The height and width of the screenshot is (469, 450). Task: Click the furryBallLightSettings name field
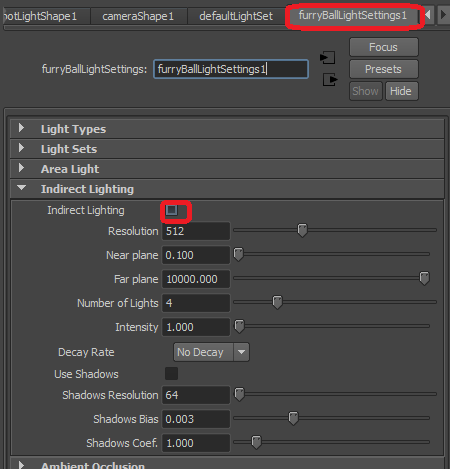(x=231, y=69)
